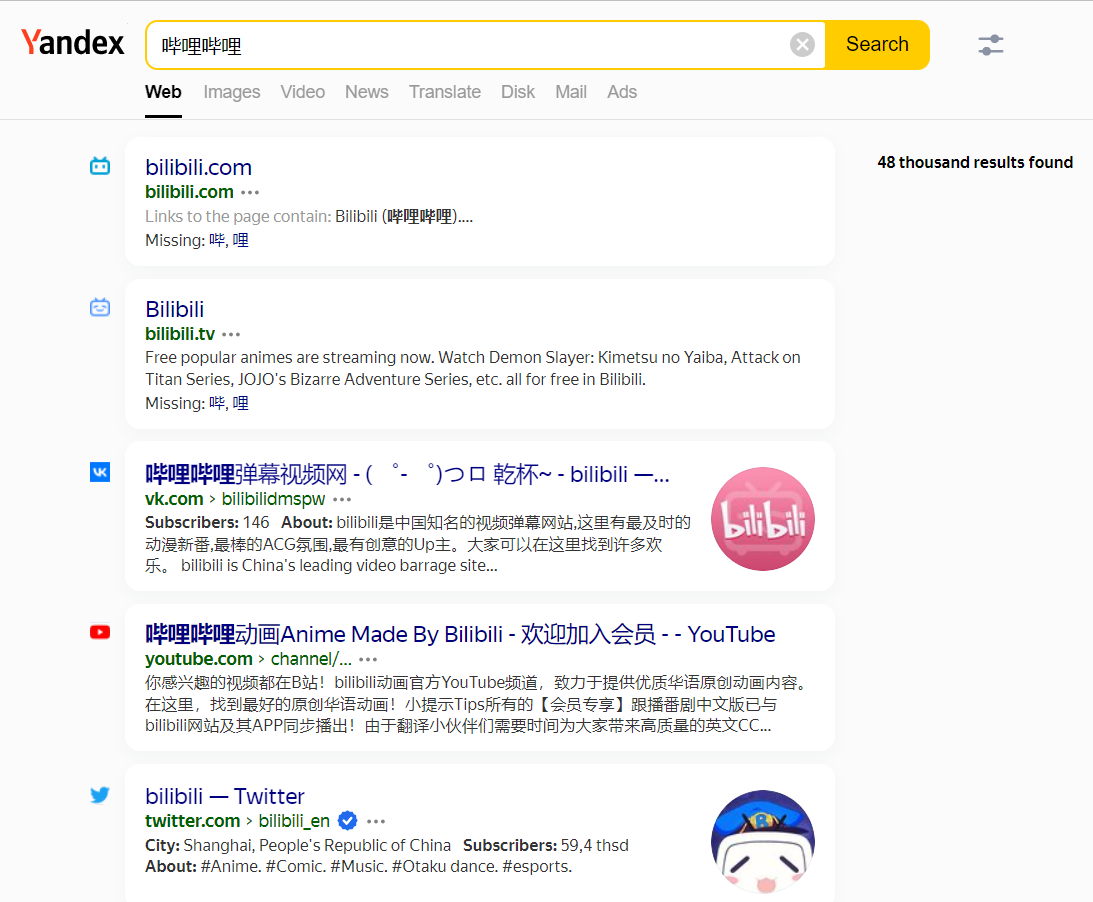Click the green bilibili.tv URL
The width and height of the screenshot is (1093, 902).
(180, 334)
